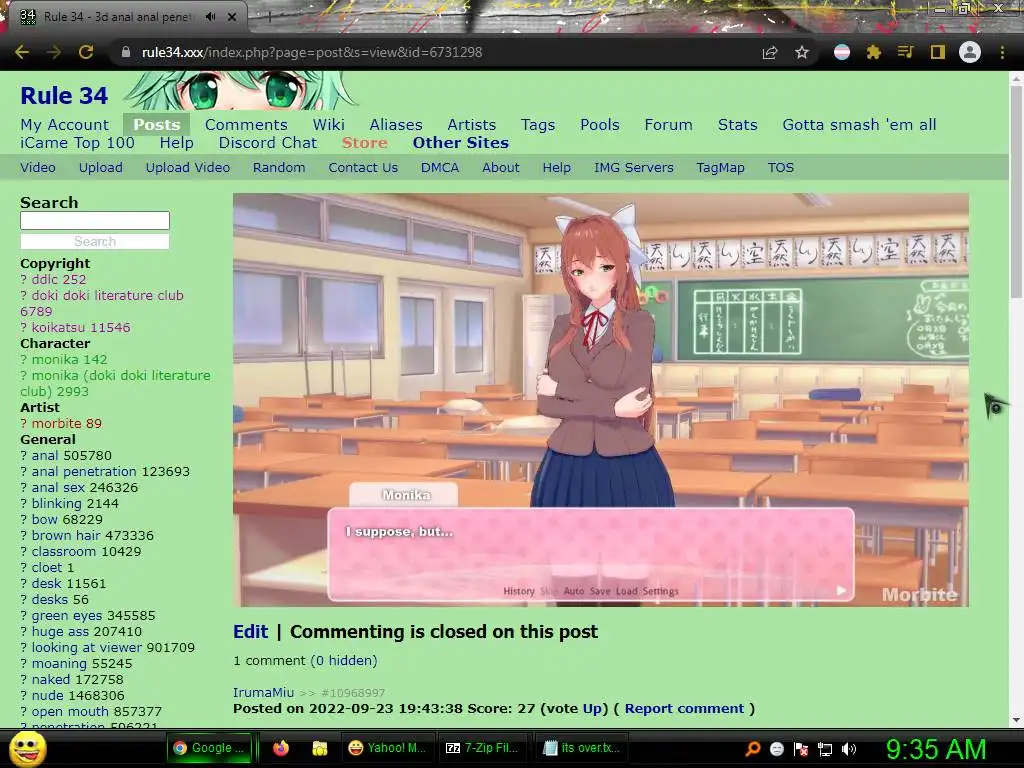Open the About page
This screenshot has width=1024, height=768.
click(x=501, y=168)
